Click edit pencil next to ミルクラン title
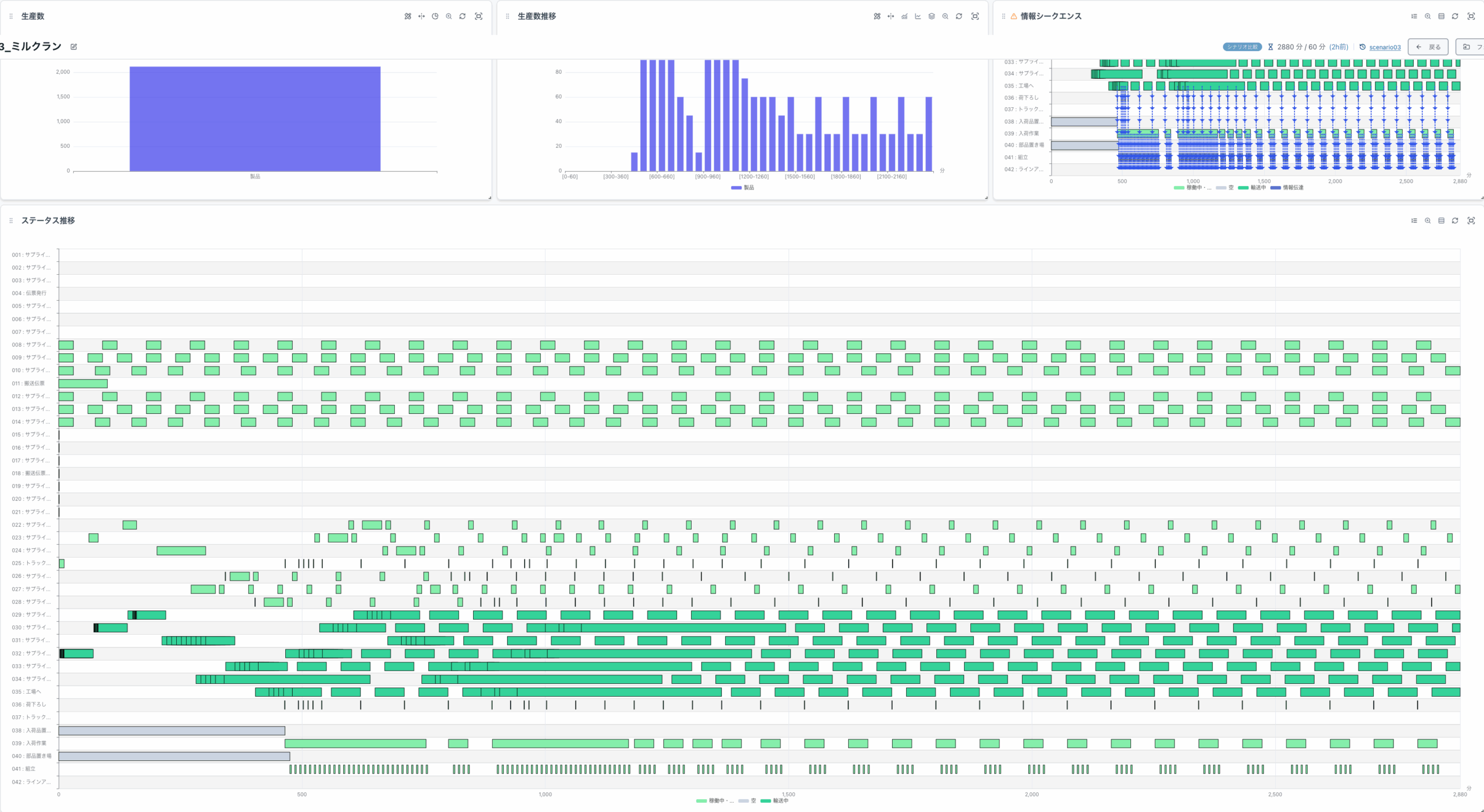 click(74, 47)
